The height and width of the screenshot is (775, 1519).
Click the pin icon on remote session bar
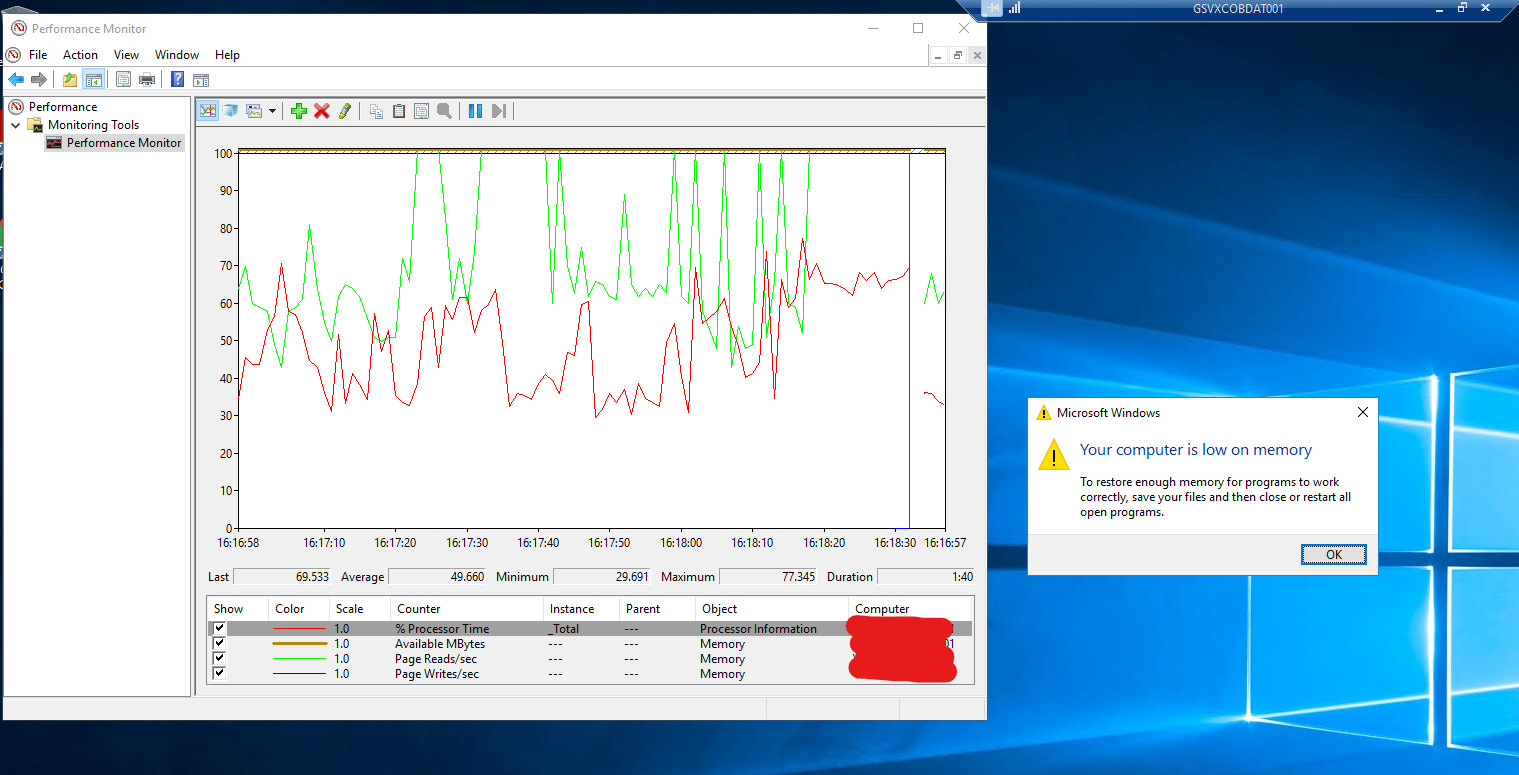pos(991,8)
